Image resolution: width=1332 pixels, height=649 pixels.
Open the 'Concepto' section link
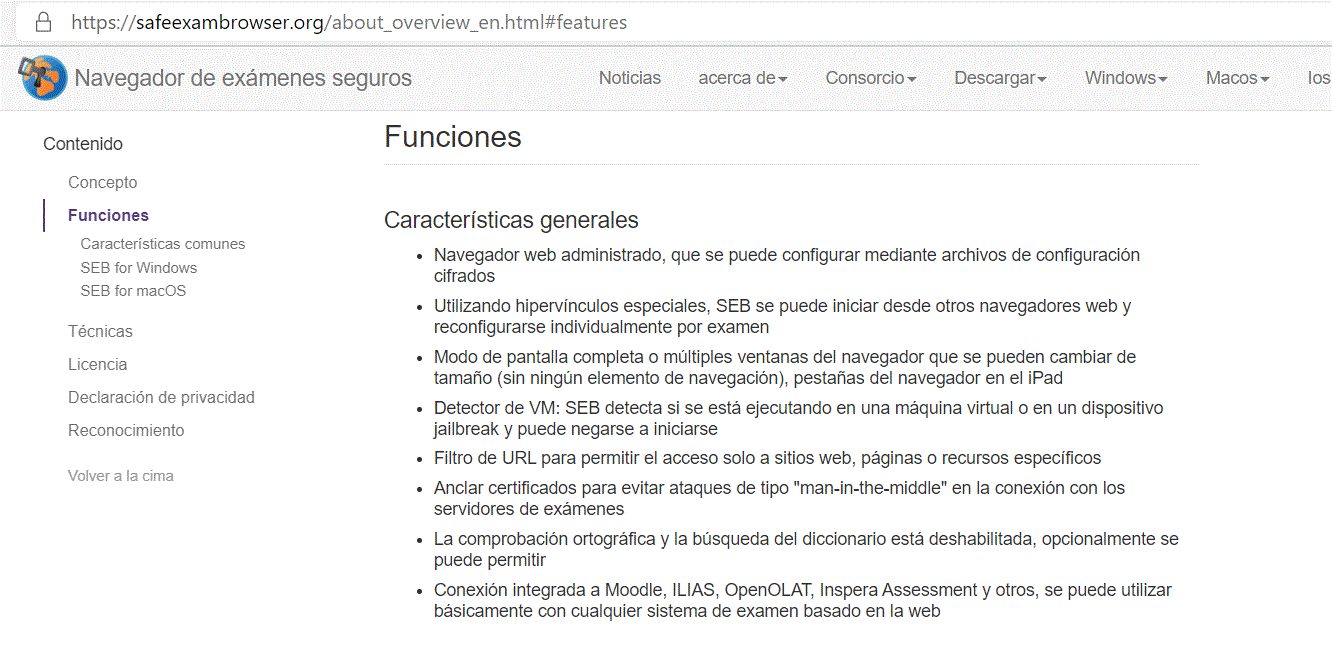tap(102, 182)
